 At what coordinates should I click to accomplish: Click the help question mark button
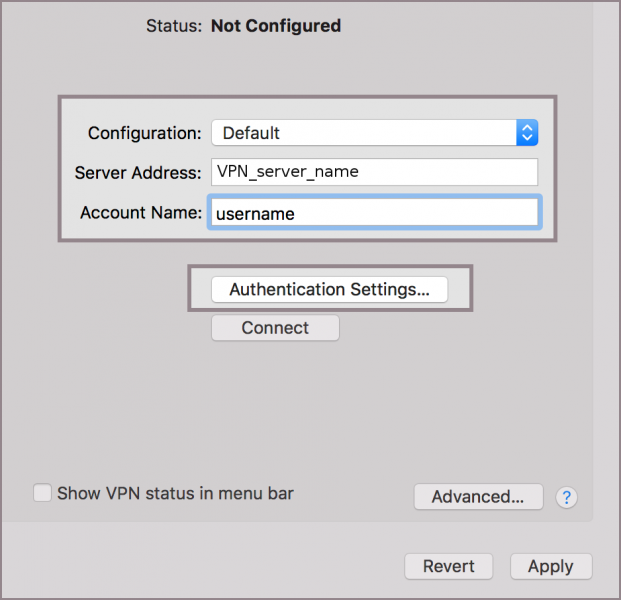click(x=567, y=497)
